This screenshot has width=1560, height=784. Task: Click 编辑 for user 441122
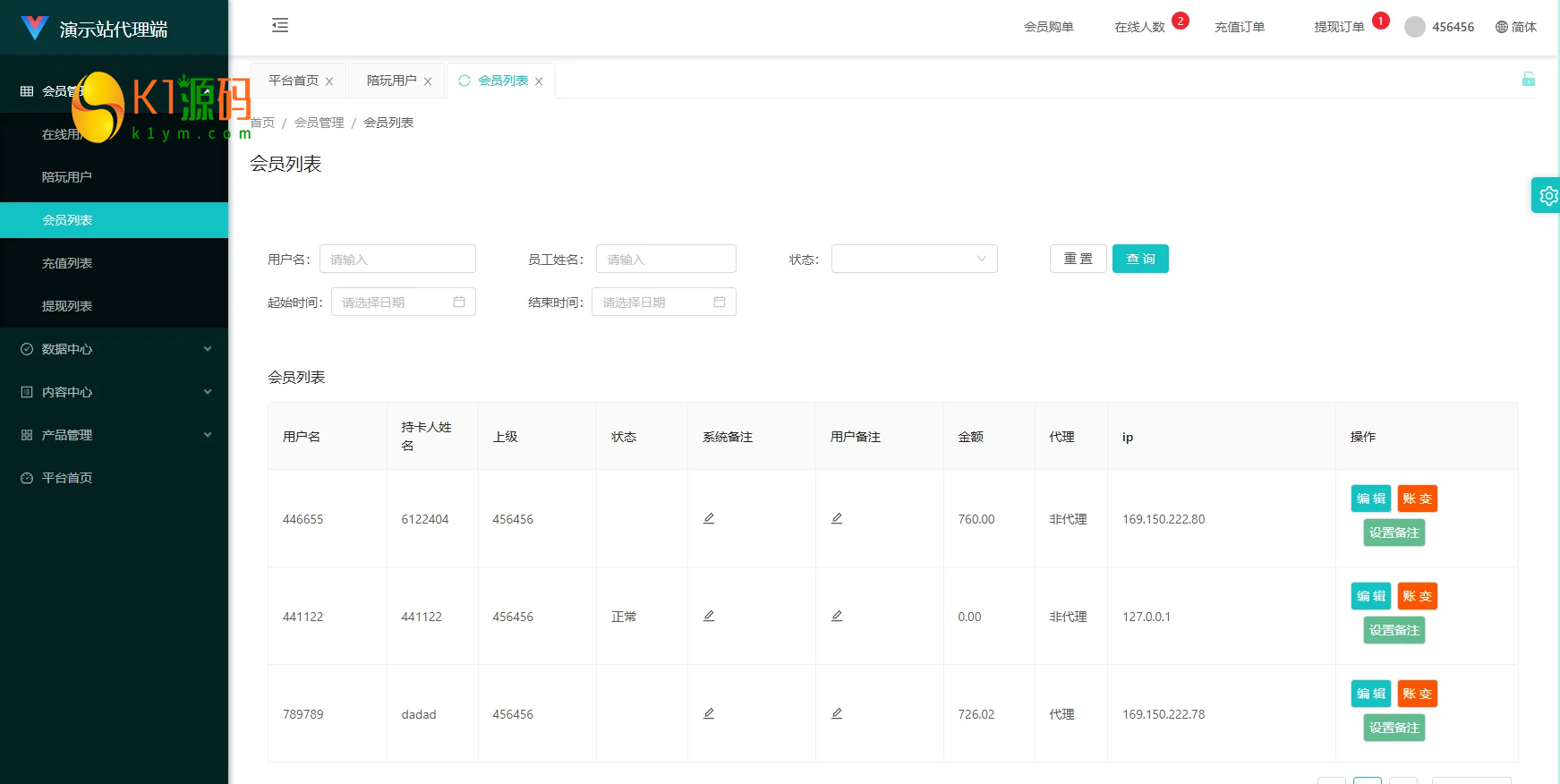[1371, 596]
